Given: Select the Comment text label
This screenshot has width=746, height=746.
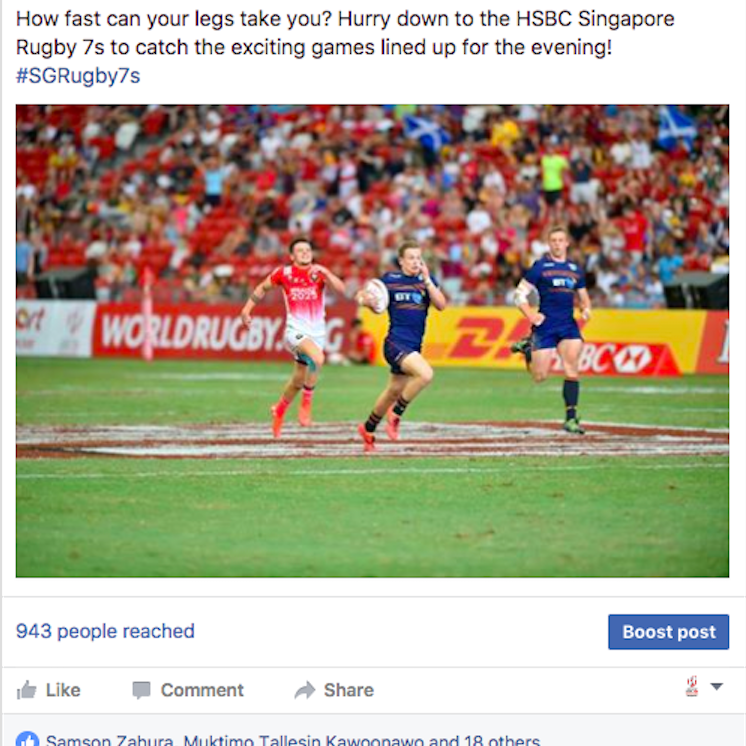Looking at the screenshot, I should tap(202, 690).
